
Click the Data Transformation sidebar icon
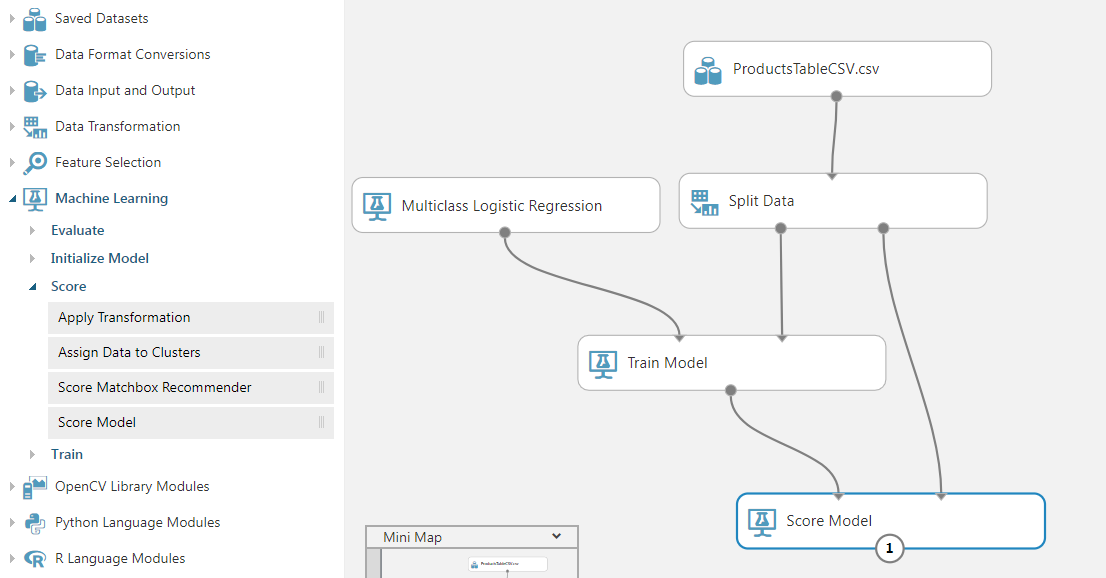pos(33,126)
